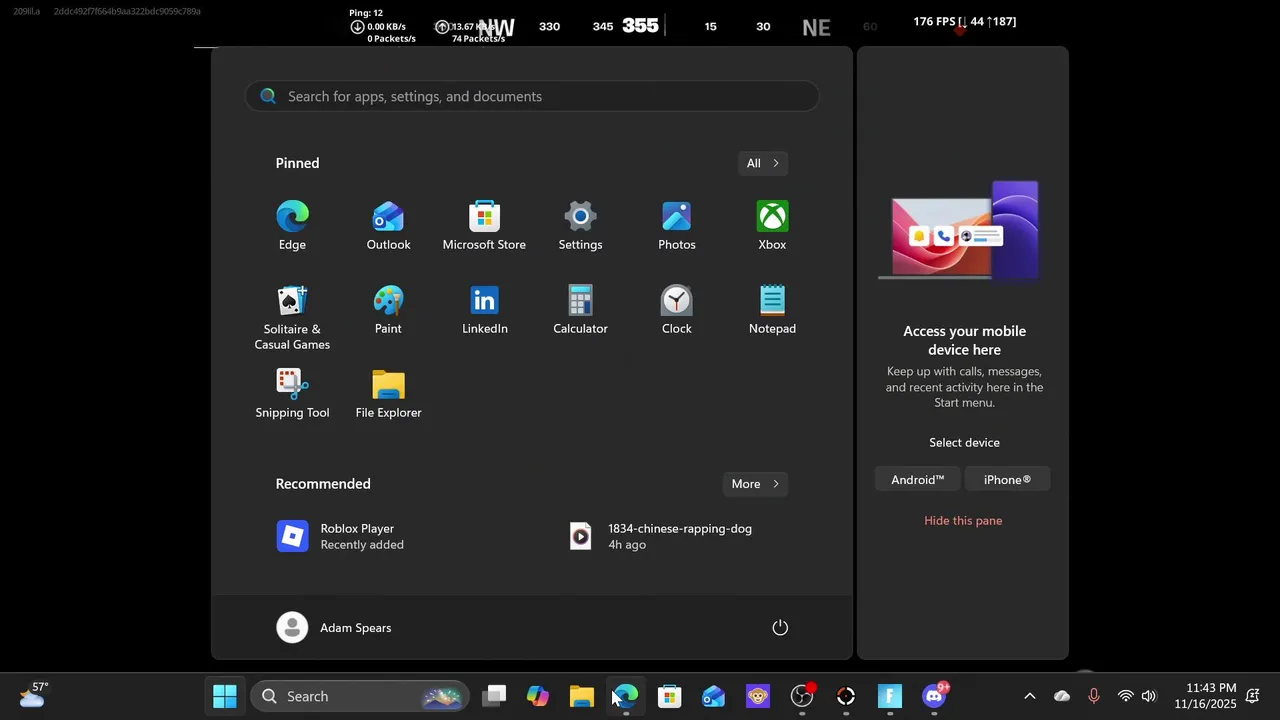
Task: Open the Calculator app
Action: click(580, 310)
